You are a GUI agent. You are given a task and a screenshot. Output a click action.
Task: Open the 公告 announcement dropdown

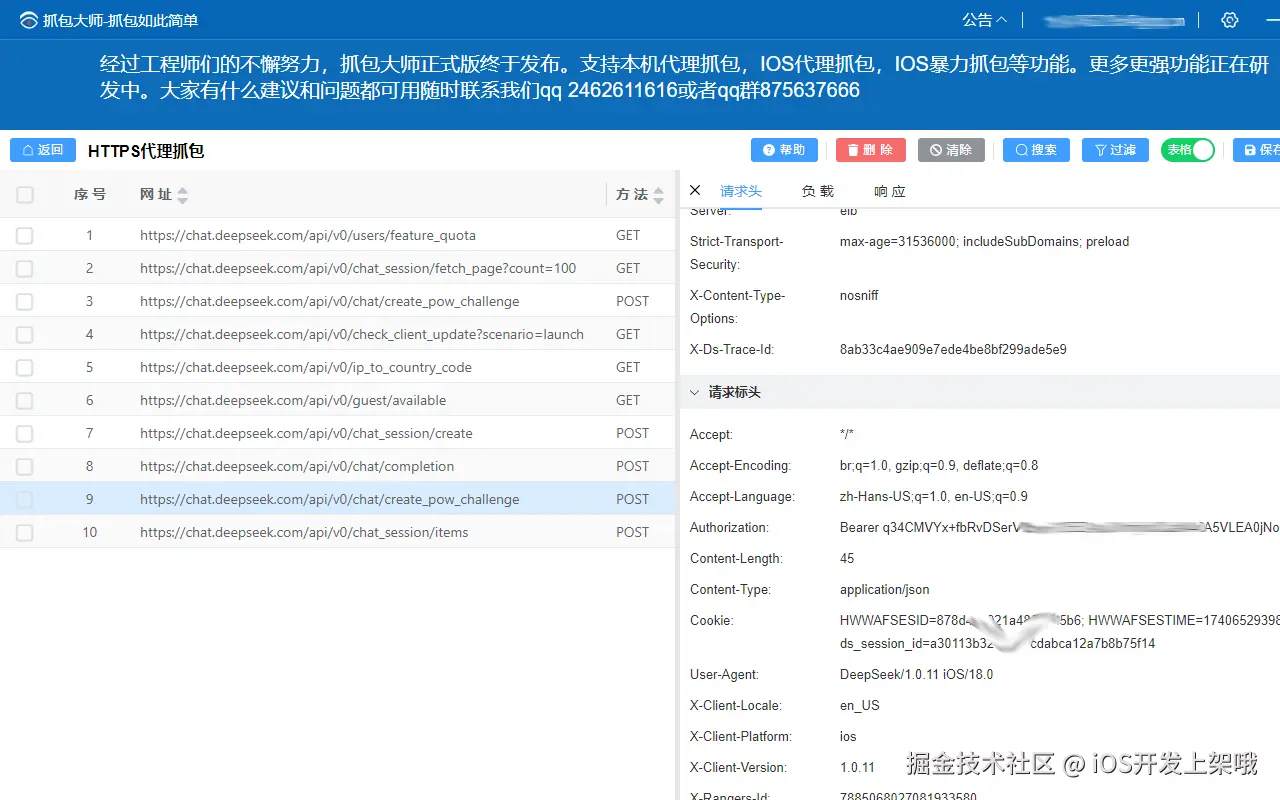[984, 20]
